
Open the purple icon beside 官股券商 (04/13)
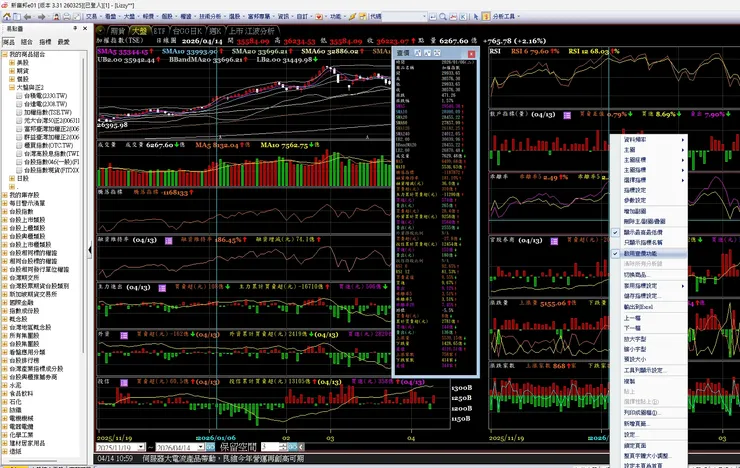(x=554, y=241)
